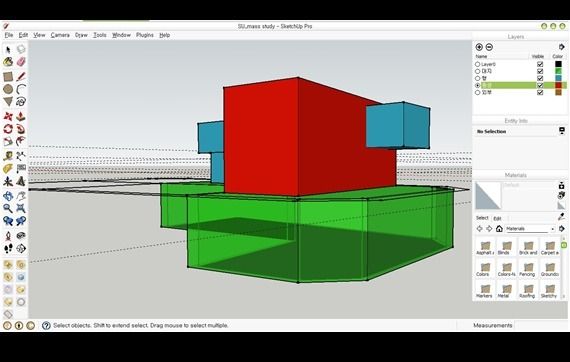Click the Zoom Extents tool

click(21, 209)
